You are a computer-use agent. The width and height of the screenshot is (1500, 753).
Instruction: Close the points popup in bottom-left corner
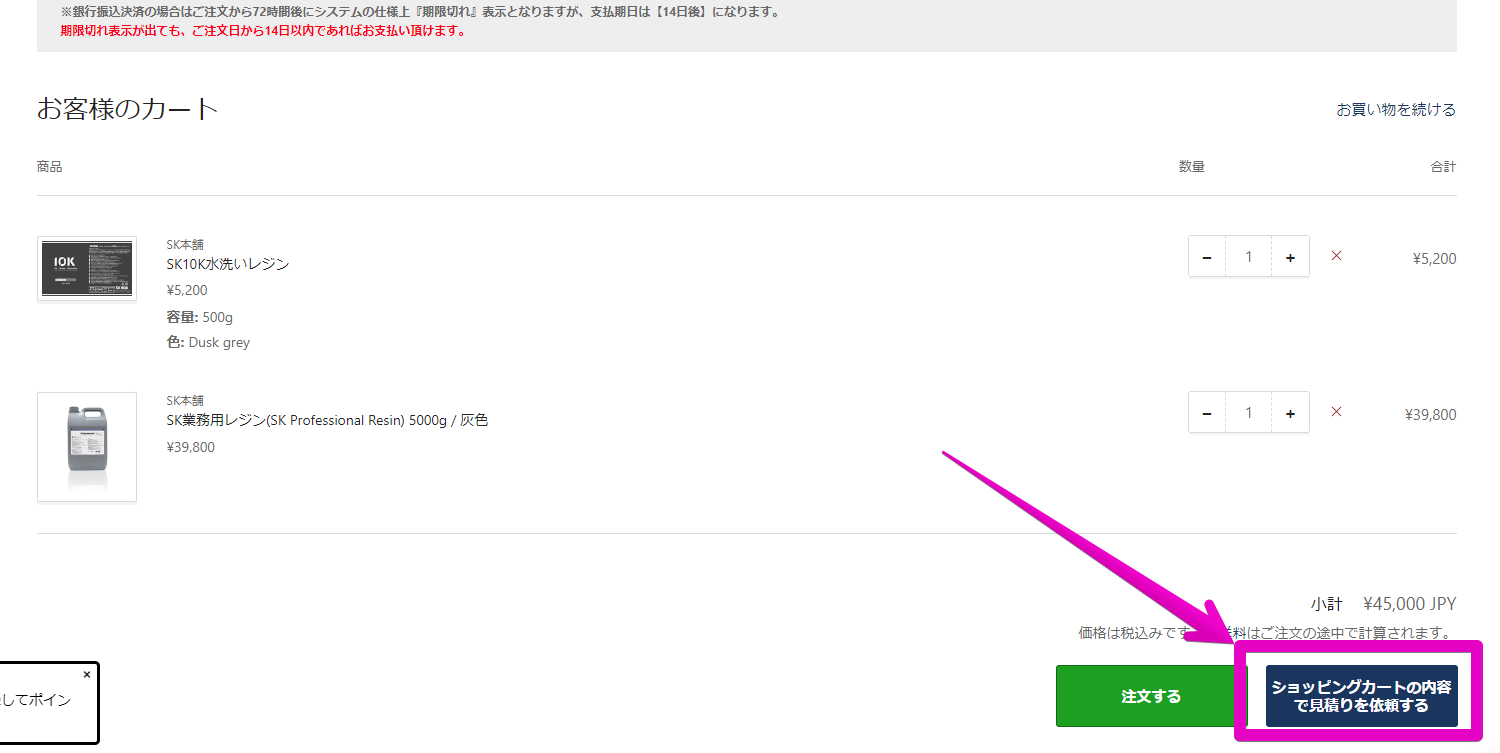pyautogui.click(x=86, y=675)
